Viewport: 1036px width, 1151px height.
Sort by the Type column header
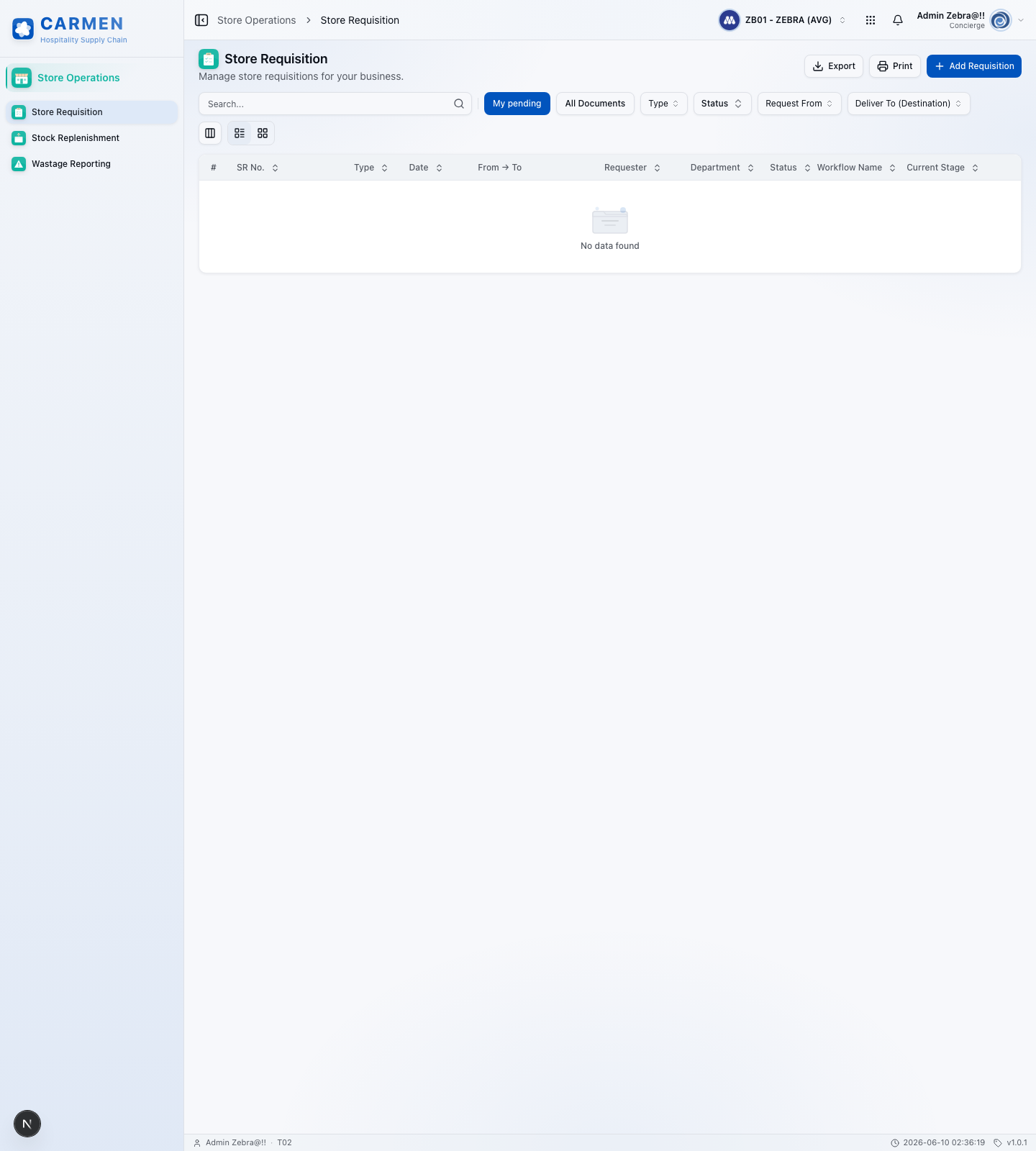point(371,168)
